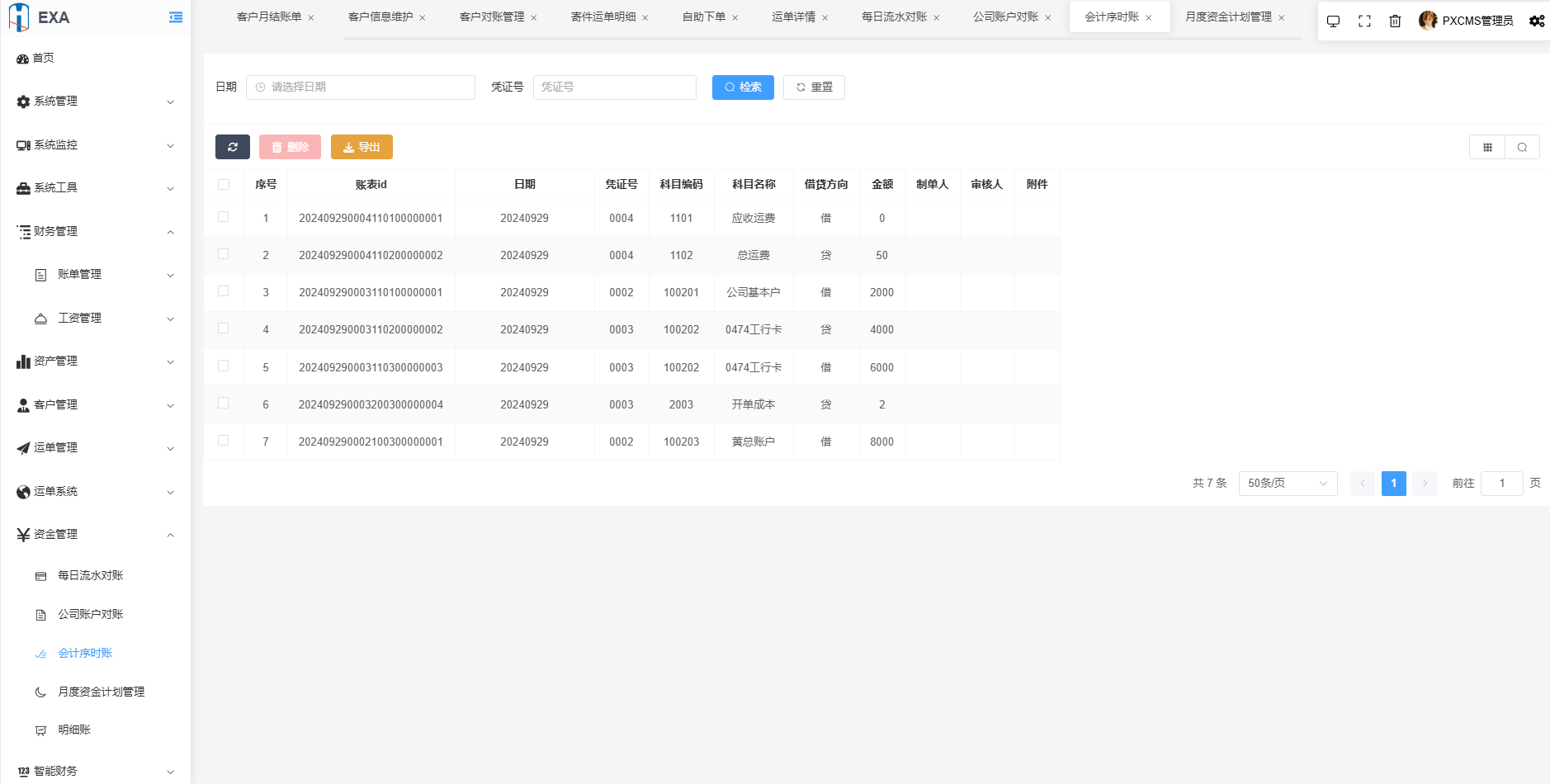Image resolution: width=1550 pixels, height=784 pixels.
Task: Expand the 资产管理 menu
Action: click(x=96, y=361)
